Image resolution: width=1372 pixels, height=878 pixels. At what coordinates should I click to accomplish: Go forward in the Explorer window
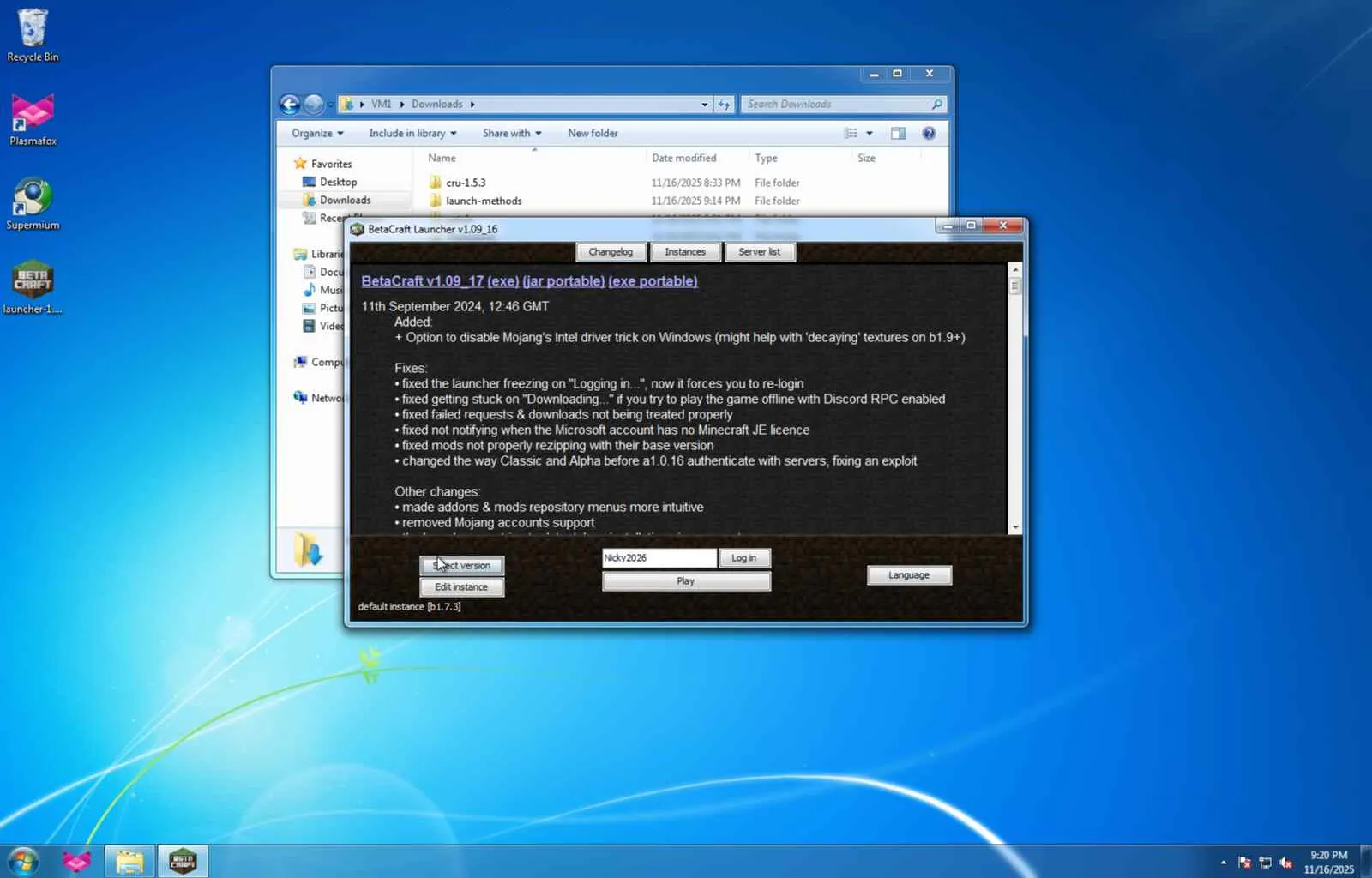click(314, 105)
